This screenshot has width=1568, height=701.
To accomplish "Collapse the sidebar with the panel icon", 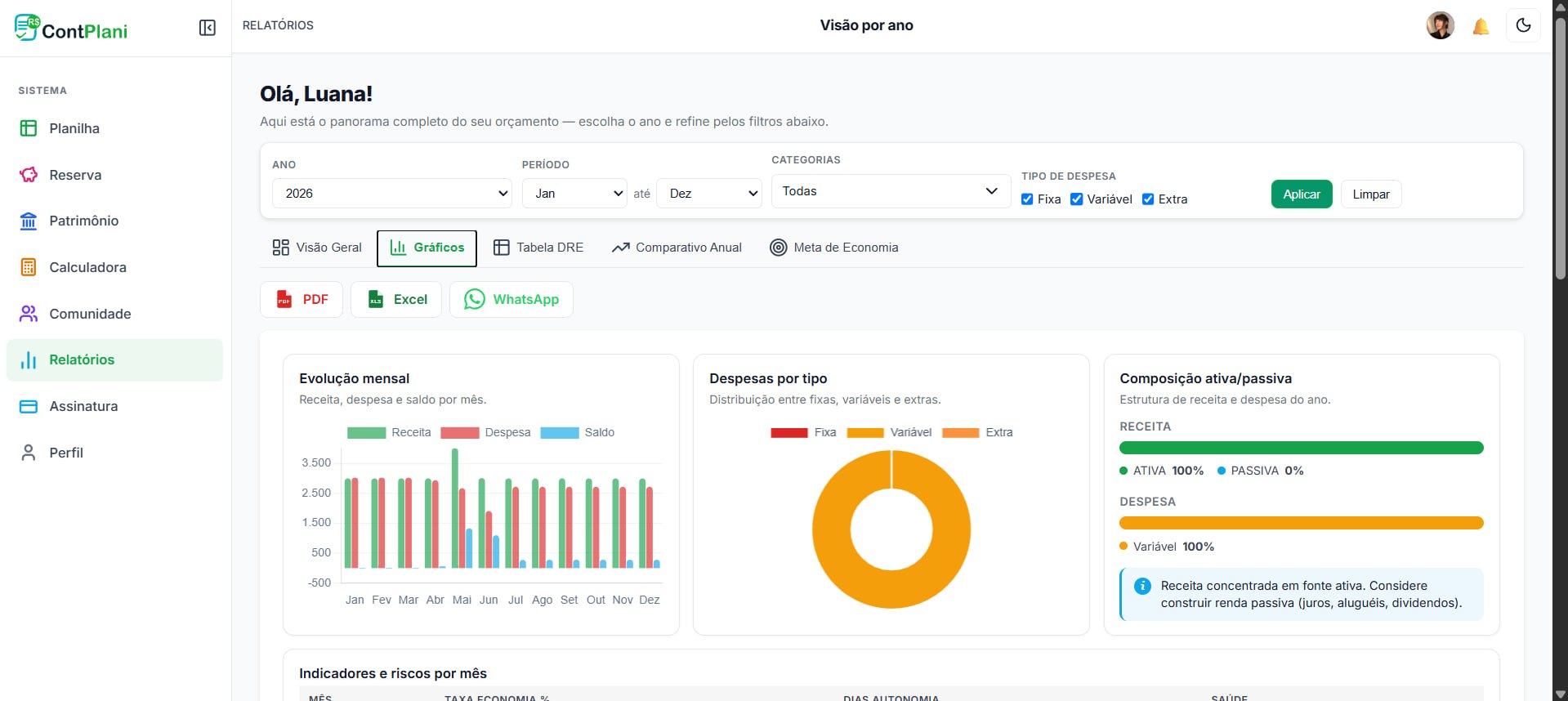I will tap(208, 28).
